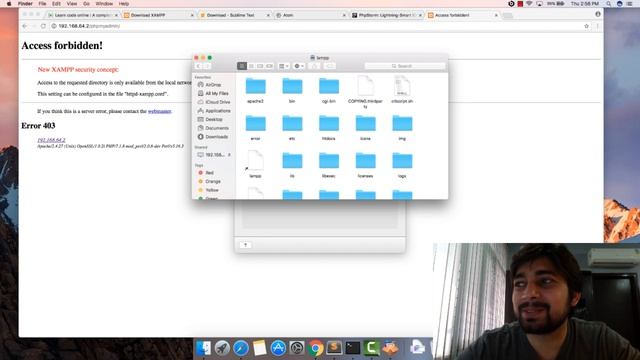Open the File menu
This screenshot has width=640, height=360.
(x=42, y=4)
